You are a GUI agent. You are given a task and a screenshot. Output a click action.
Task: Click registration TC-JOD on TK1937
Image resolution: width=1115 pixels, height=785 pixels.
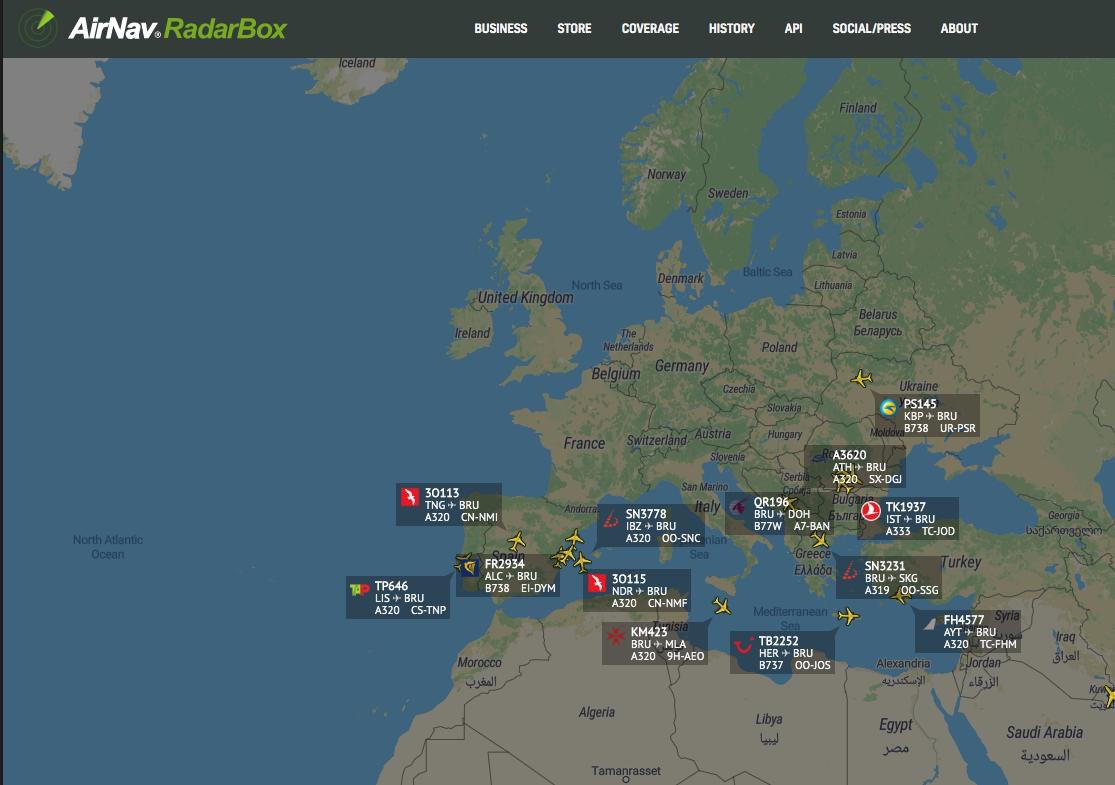click(x=938, y=530)
